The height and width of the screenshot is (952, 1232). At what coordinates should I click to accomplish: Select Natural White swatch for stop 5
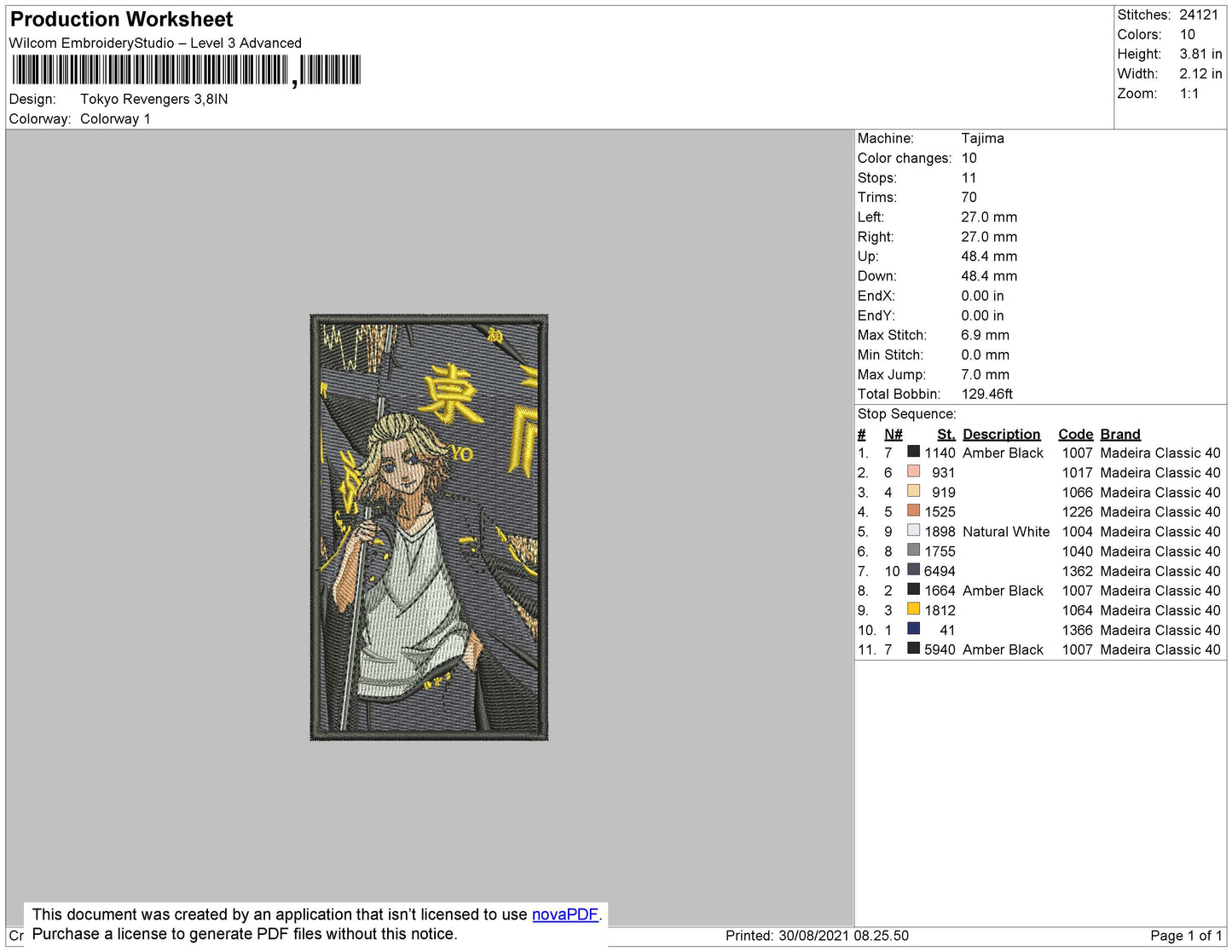[x=913, y=530]
